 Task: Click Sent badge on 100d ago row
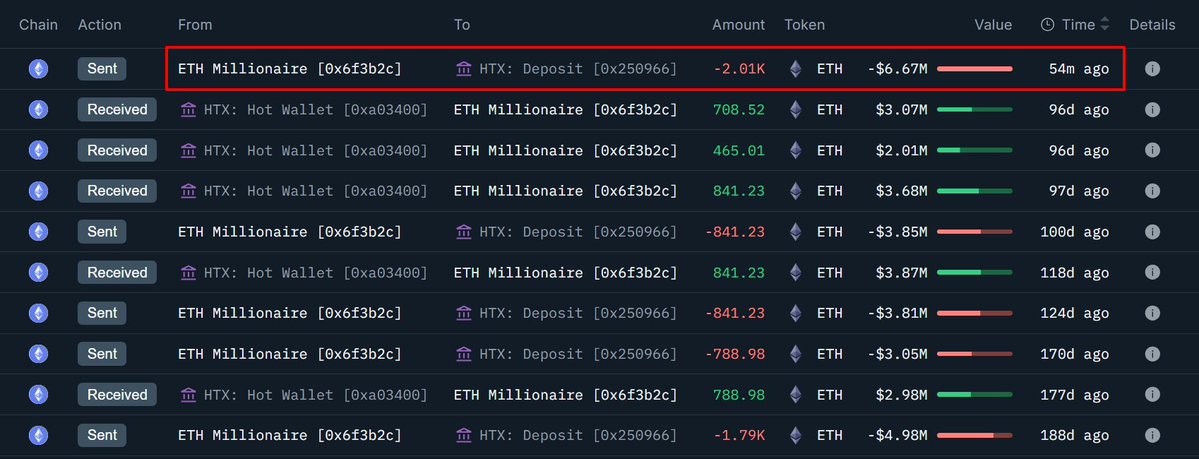click(x=102, y=232)
